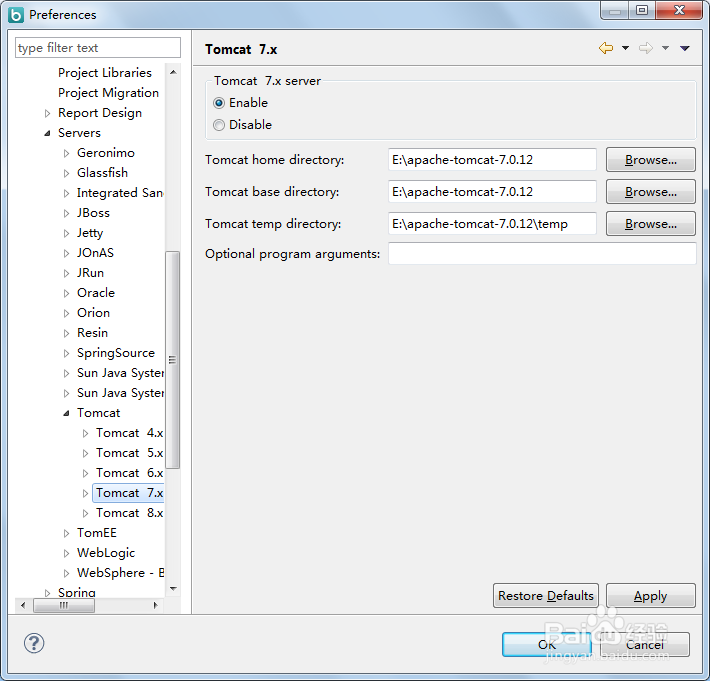Open the forward history dropdown arrow
Image resolution: width=710 pixels, height=681 pixels.
tap(665, 48)
